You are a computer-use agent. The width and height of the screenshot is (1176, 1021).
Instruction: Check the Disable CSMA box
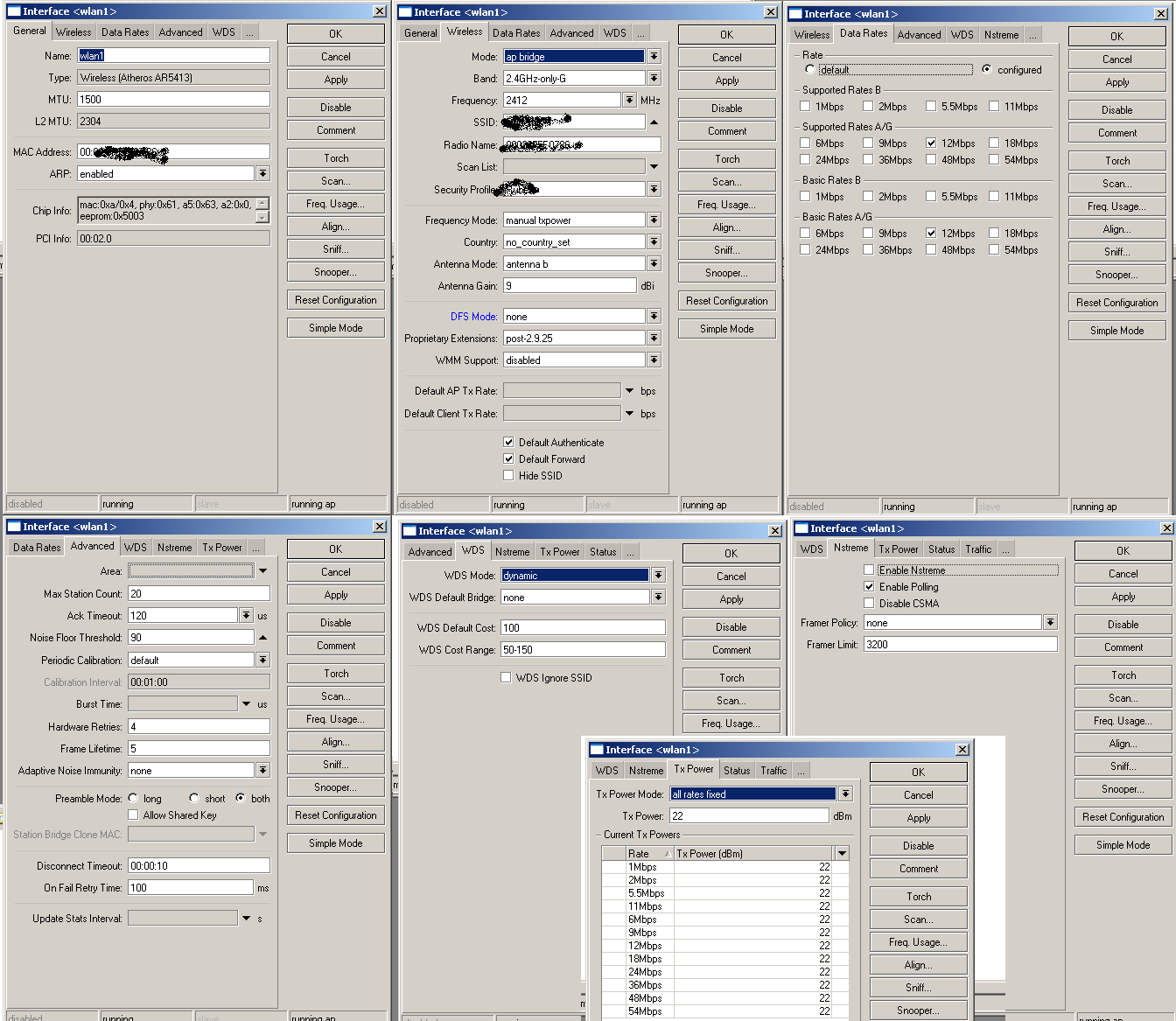point(869,603)
